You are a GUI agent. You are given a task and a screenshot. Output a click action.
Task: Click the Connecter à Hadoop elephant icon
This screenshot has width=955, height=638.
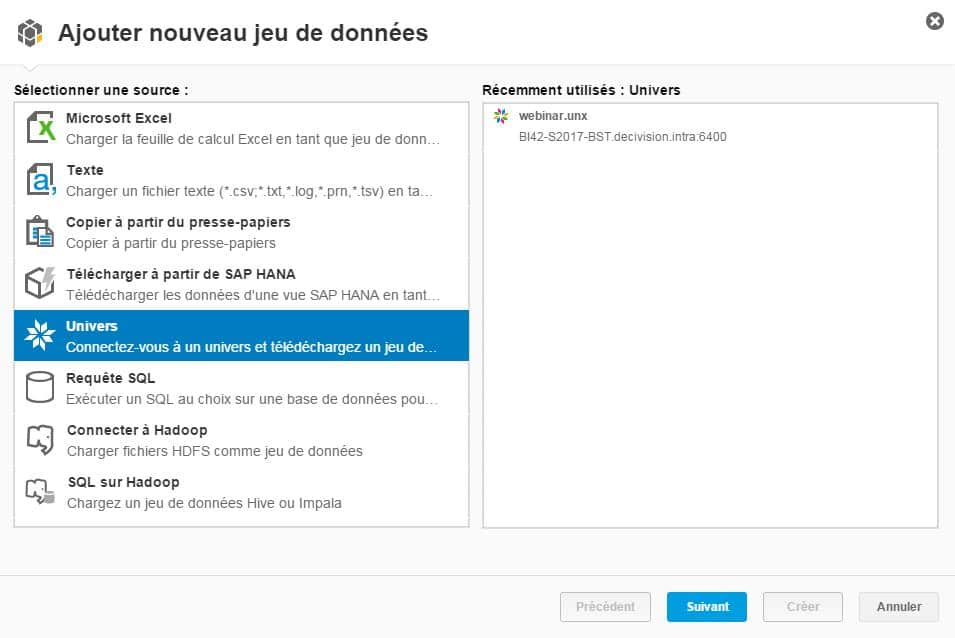pos(40,439)
